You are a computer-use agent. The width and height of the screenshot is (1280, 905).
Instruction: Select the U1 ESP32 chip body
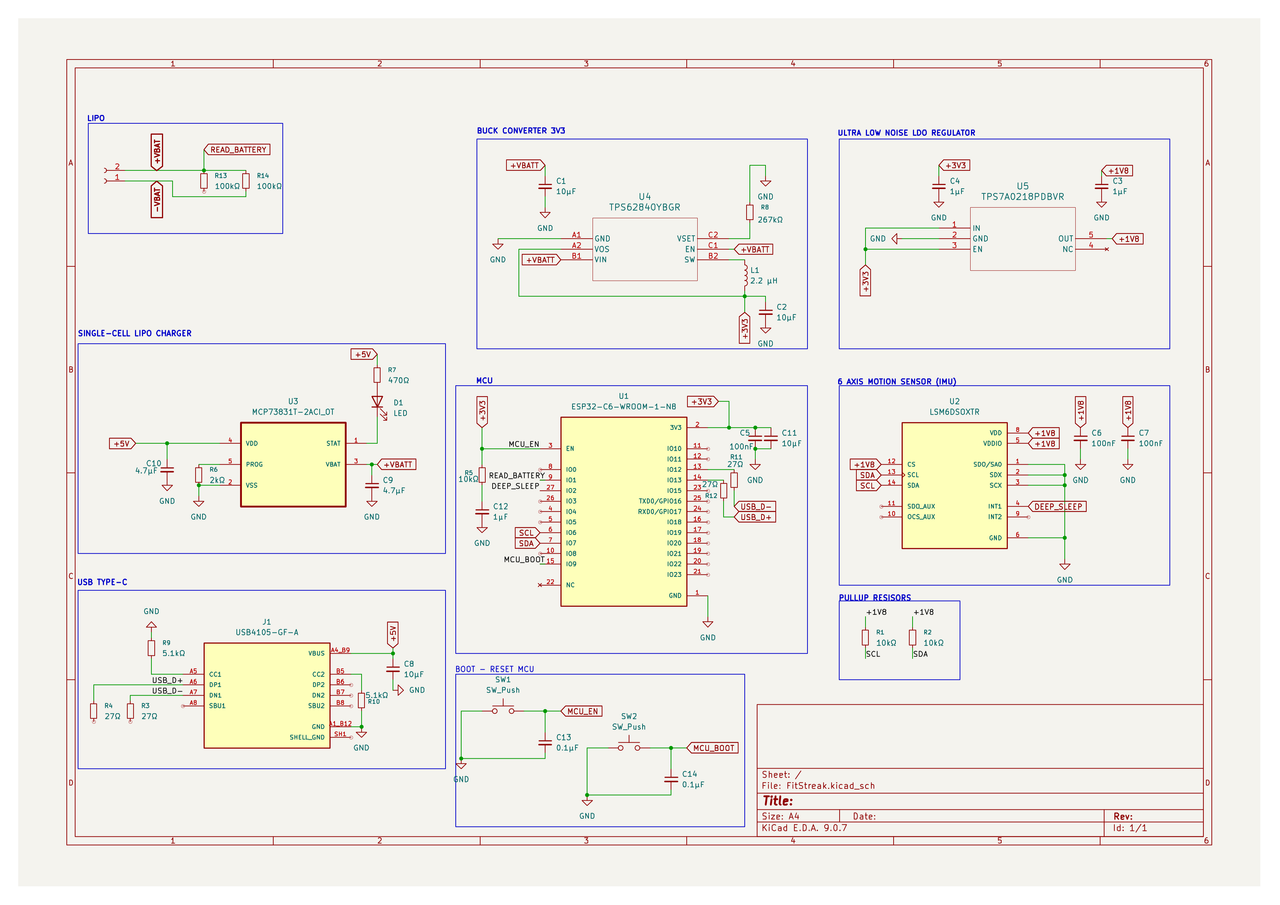624,510
